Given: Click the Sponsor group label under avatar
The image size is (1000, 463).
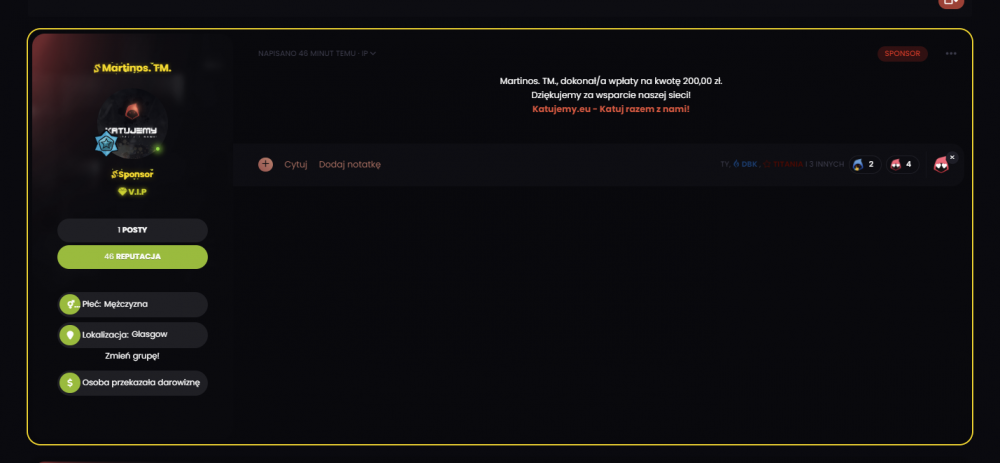Looking at the screenshot, I should click(x=133, y=174).
